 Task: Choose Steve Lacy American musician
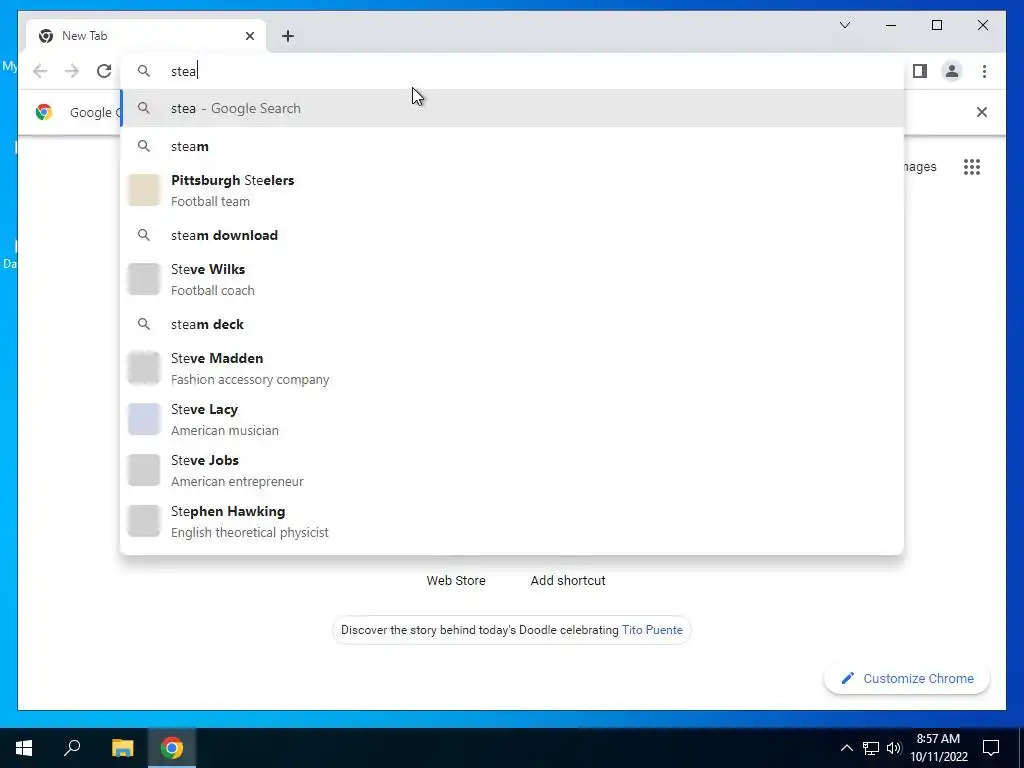pos(513,419)
